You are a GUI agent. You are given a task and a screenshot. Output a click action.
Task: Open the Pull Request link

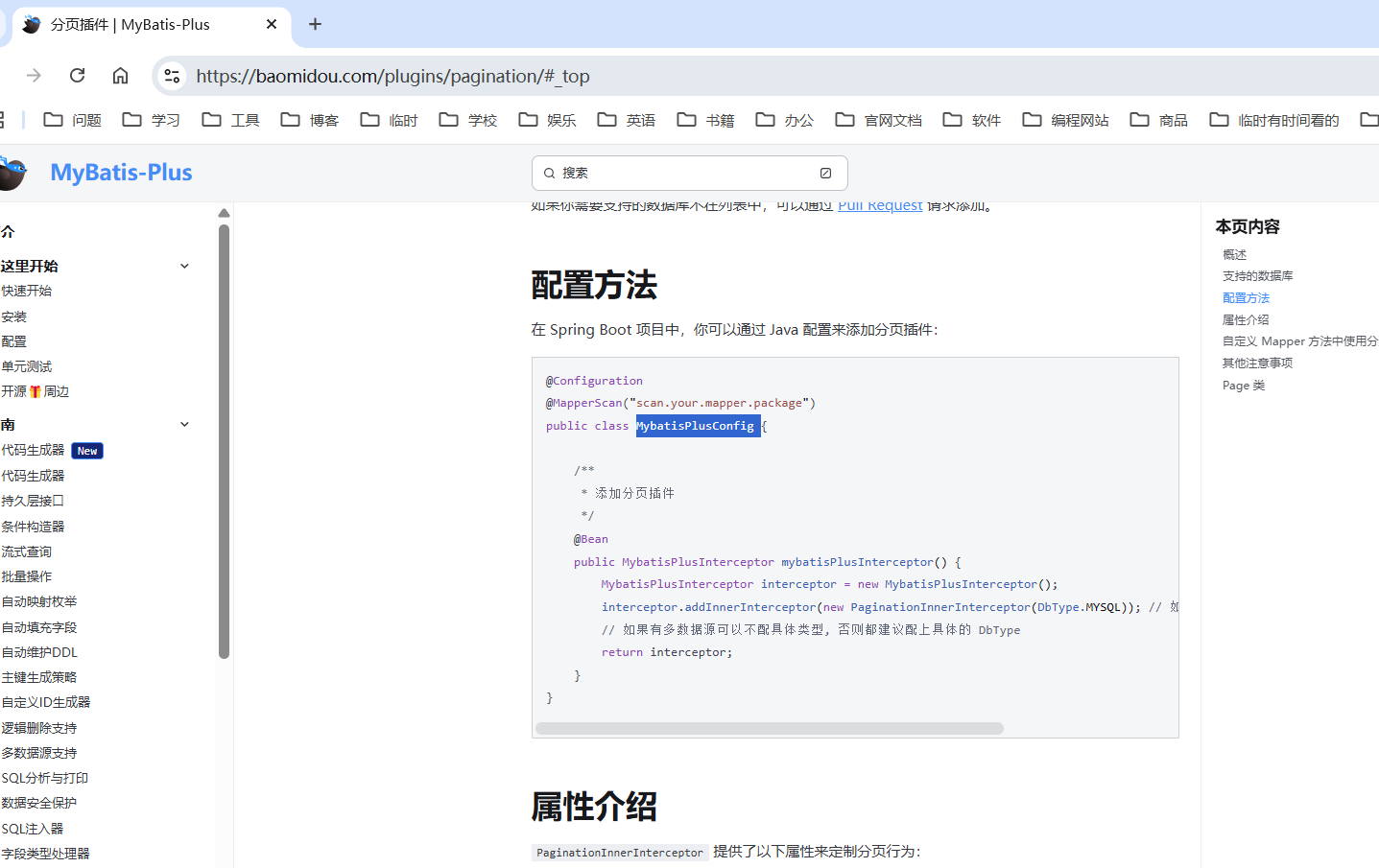tap(879, 206)
